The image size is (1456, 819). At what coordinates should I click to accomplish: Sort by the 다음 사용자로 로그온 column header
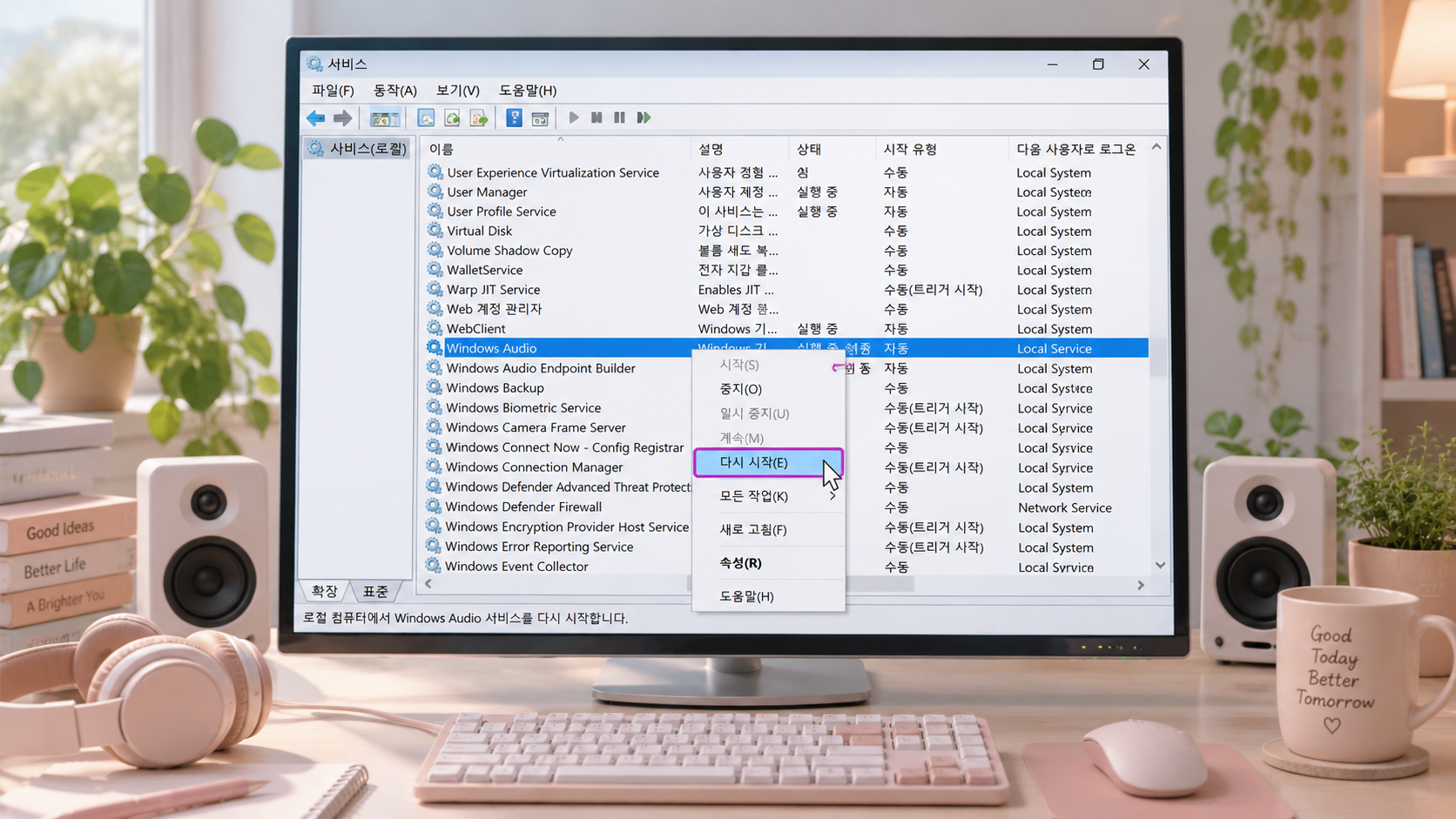coord(1078,149)
